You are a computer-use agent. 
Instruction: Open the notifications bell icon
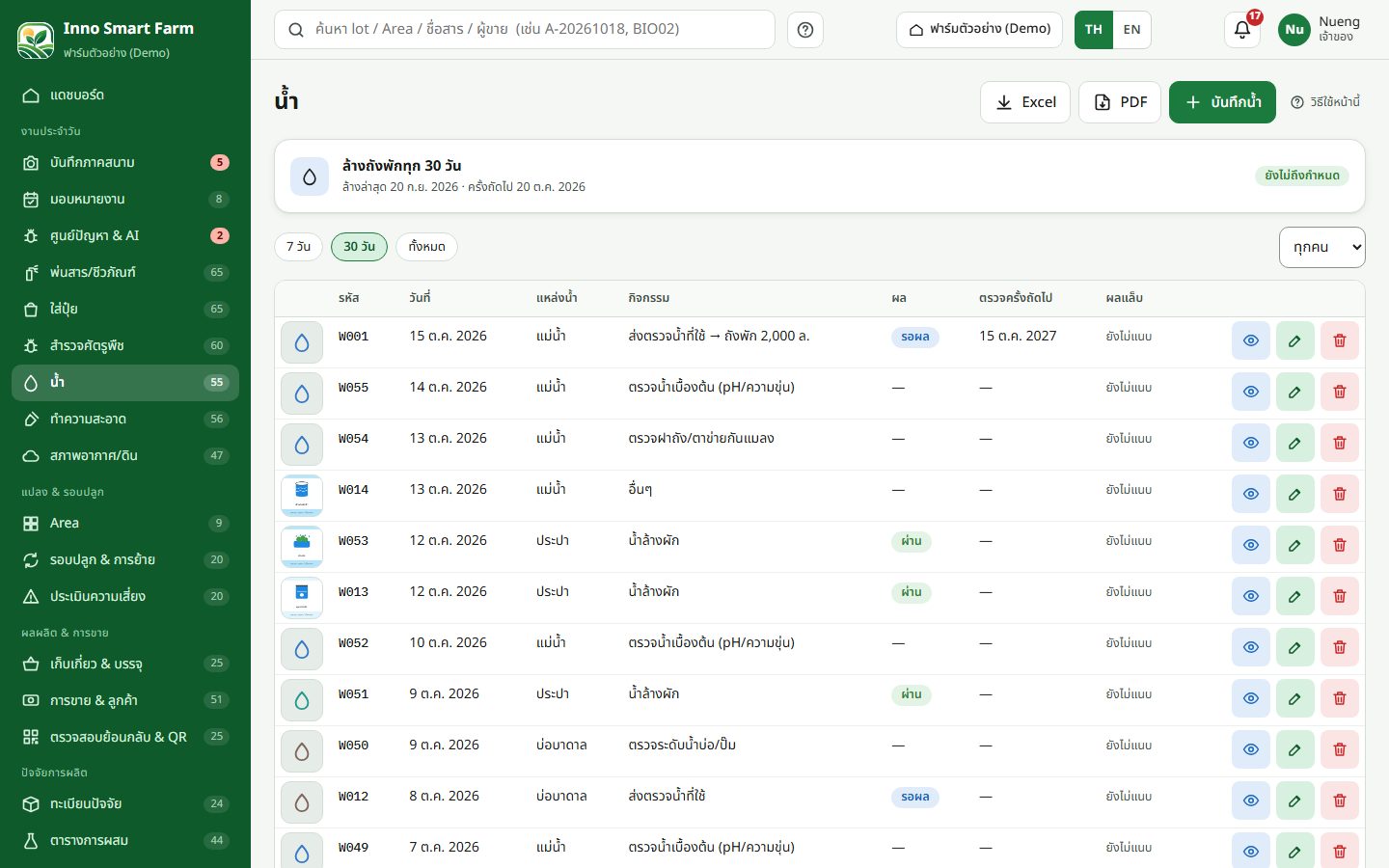click(1242, 30)
